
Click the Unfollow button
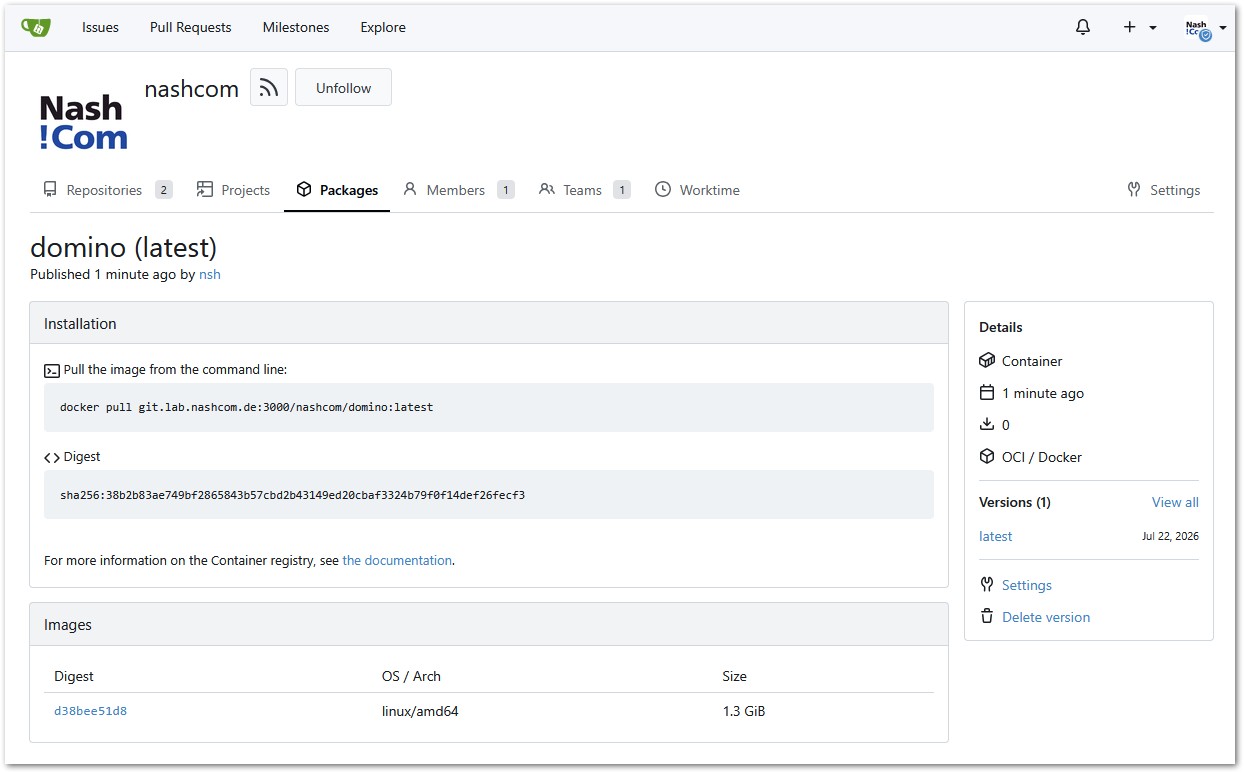coord(343,88)
